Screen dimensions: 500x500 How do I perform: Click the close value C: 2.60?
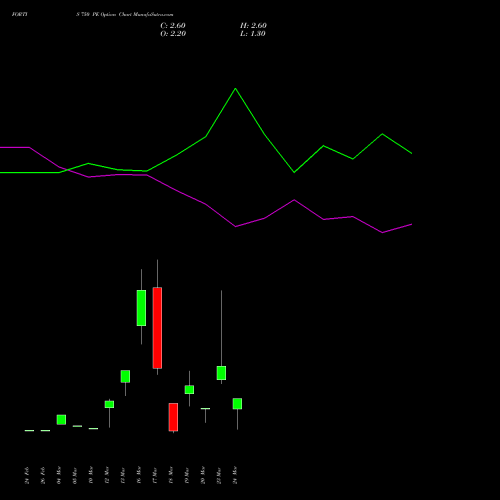pyautogui.click(x=173, y=26)
